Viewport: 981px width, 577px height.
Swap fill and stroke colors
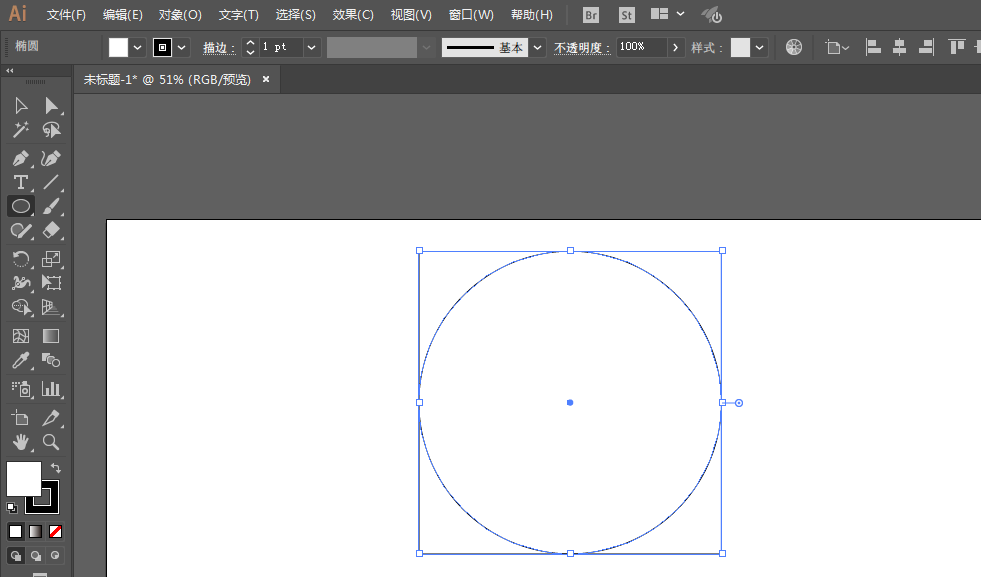[57, 466]
